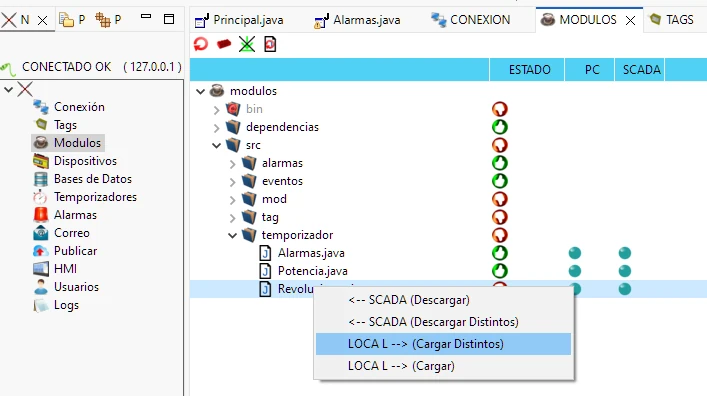This screenshot has height=396, width=707.
Task: Expand the eventos package
Action: [233, 182]
